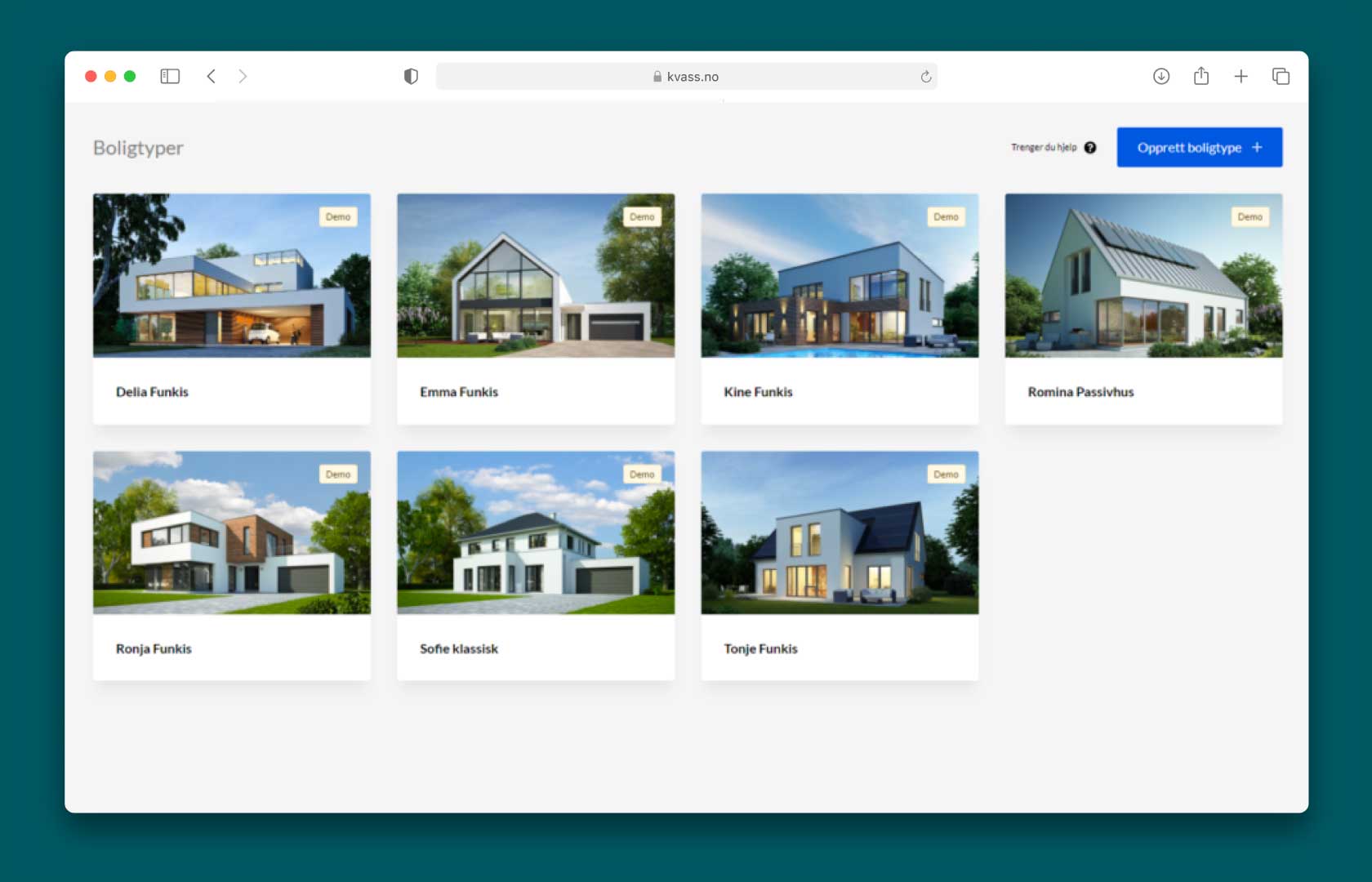
Task: Reload the kvass.no page
Action: pos(925,77)
